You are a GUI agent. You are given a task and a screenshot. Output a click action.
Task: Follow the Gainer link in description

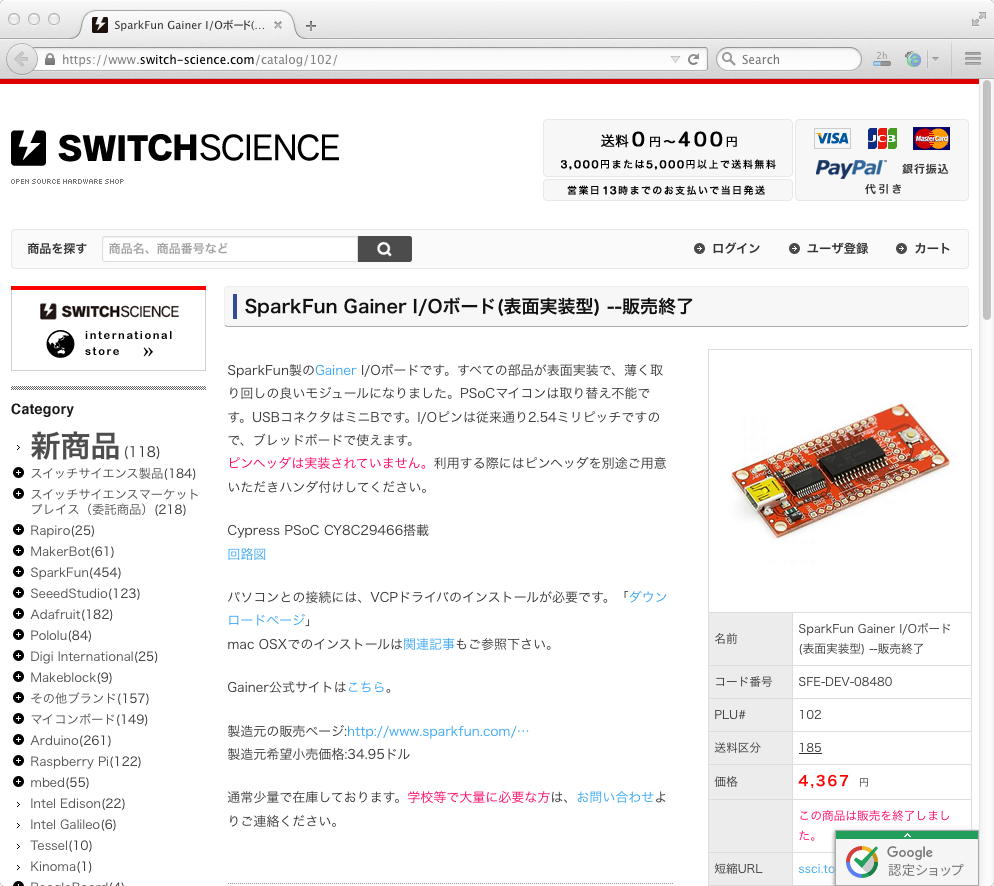click(335, 370)
